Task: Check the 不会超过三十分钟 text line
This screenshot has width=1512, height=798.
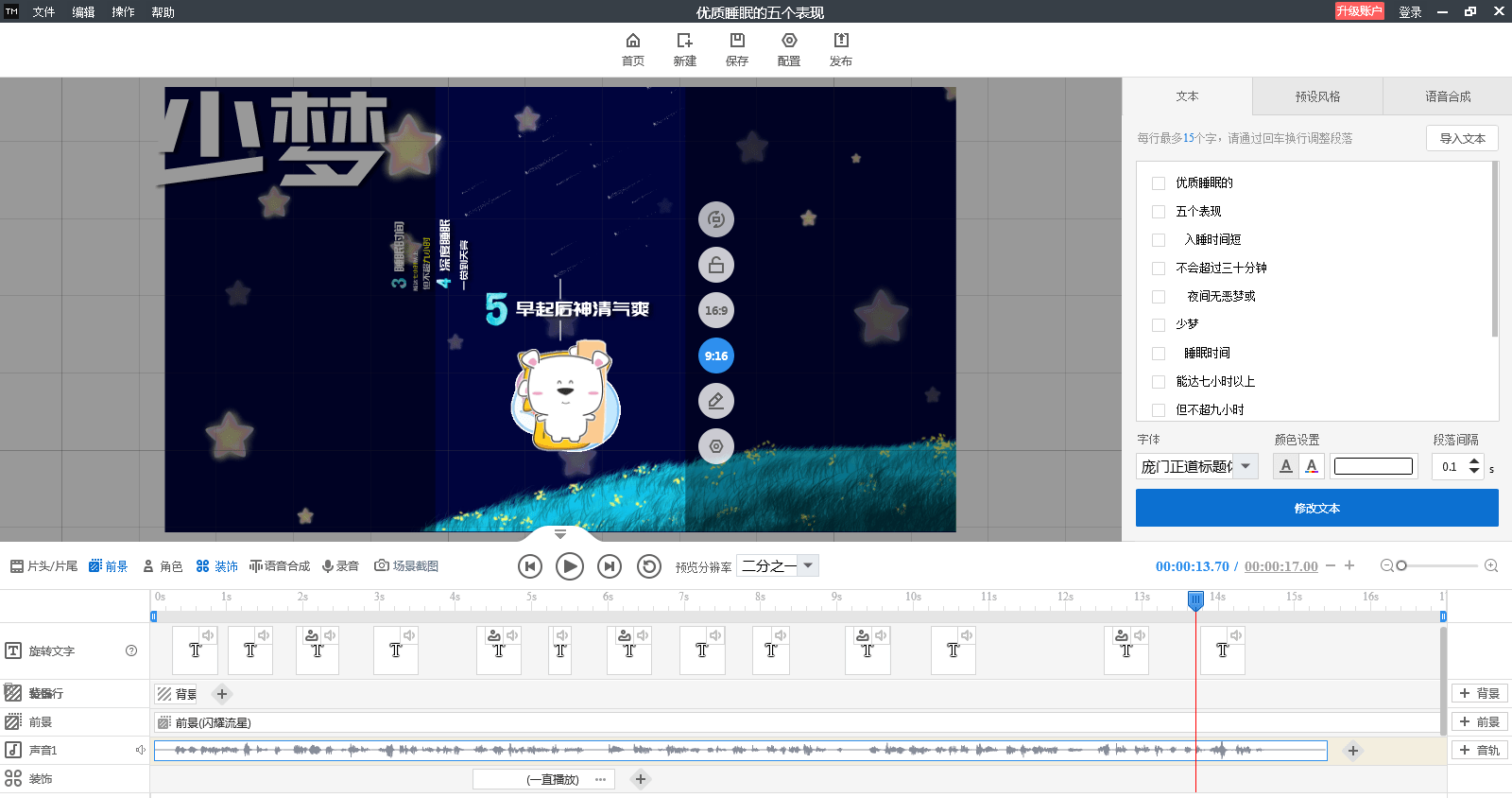Action: click(1159, 269)
